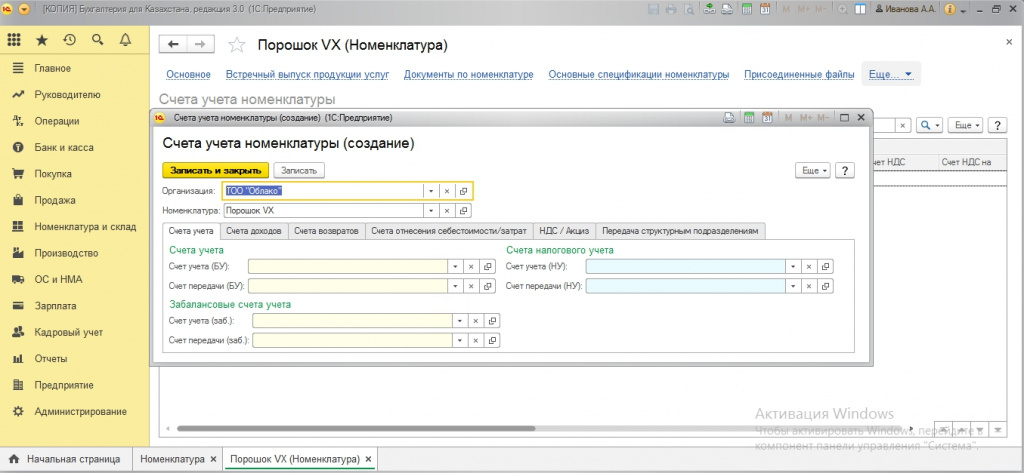1024x473 pixels.
Task: Get link icon in main title bar
Action: [x=710, y=9]
